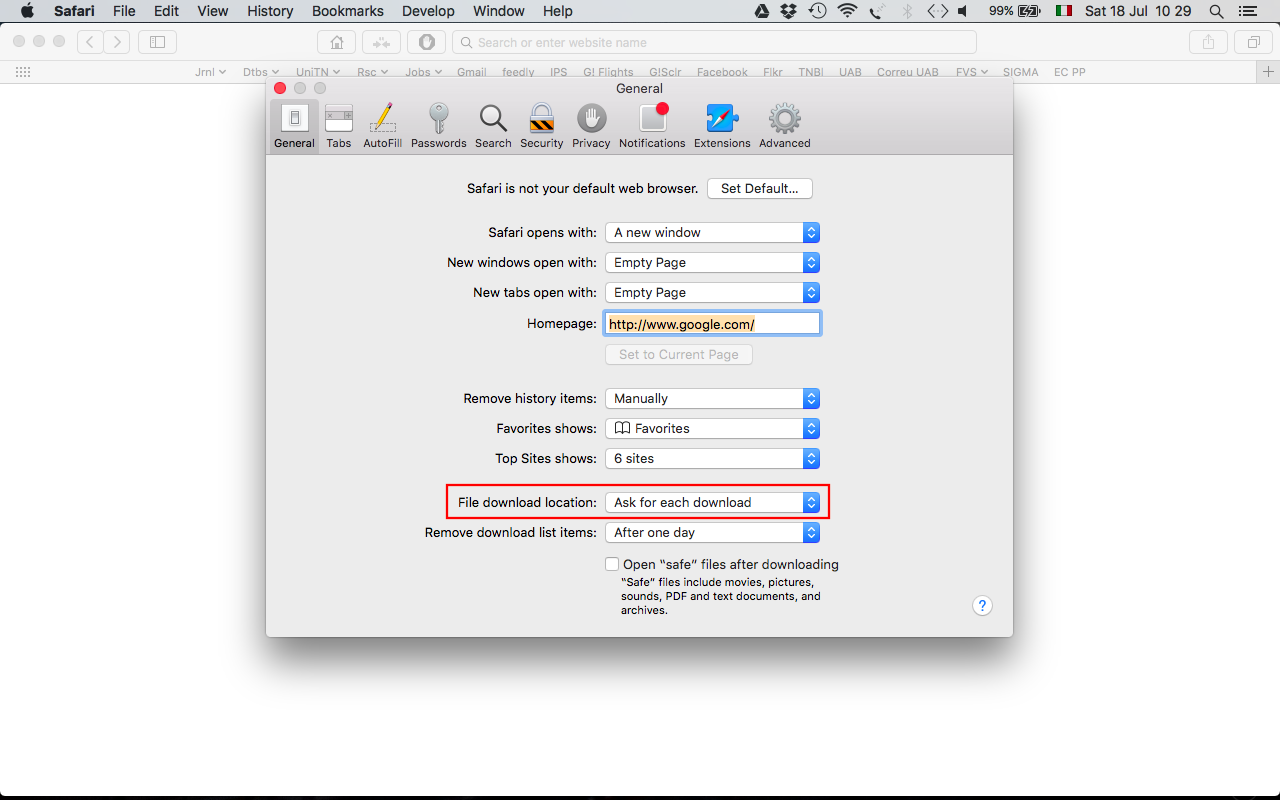This screenshot has width=1280, height=800.
Task: Switch to the Tabs preferences pane
Action: [339, 126]
